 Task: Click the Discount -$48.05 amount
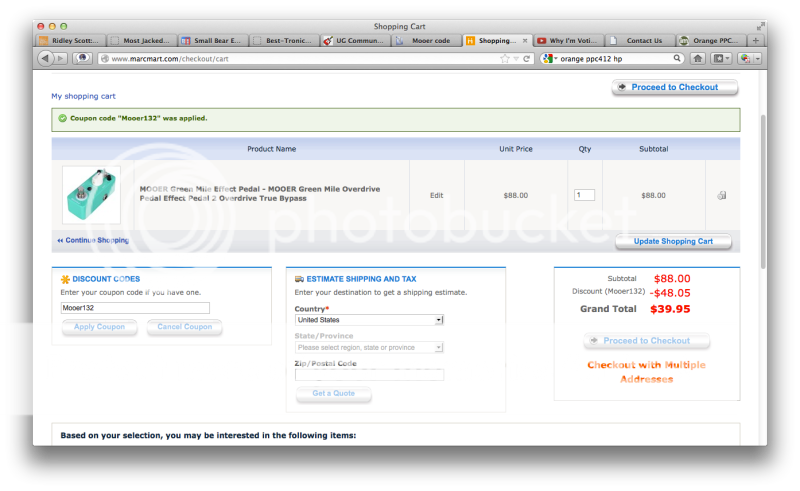[x=670, y=293]
